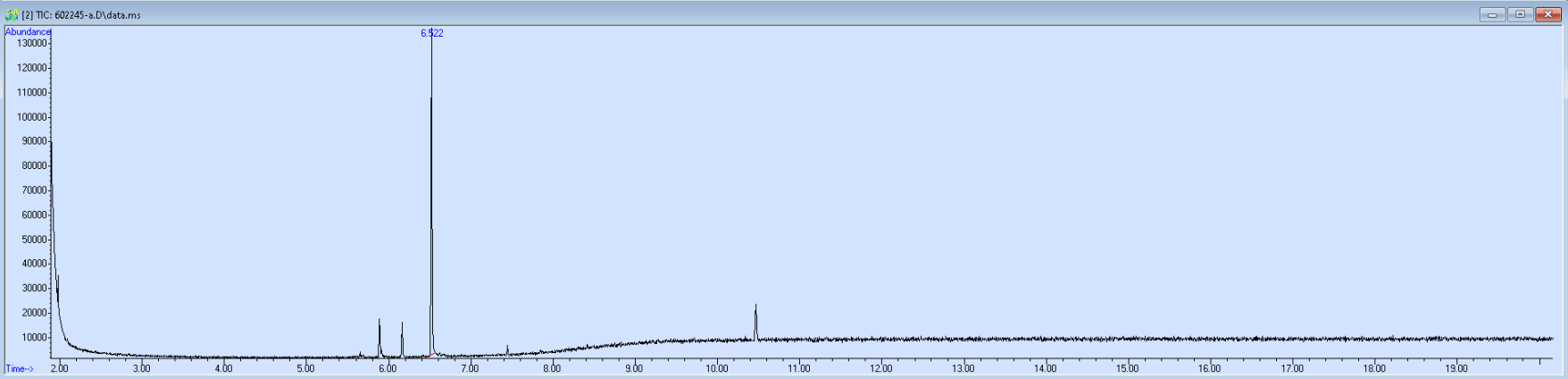
Task: Click the 13.00 time tick label
Action: pyautogui.click(x=963, y=368)
